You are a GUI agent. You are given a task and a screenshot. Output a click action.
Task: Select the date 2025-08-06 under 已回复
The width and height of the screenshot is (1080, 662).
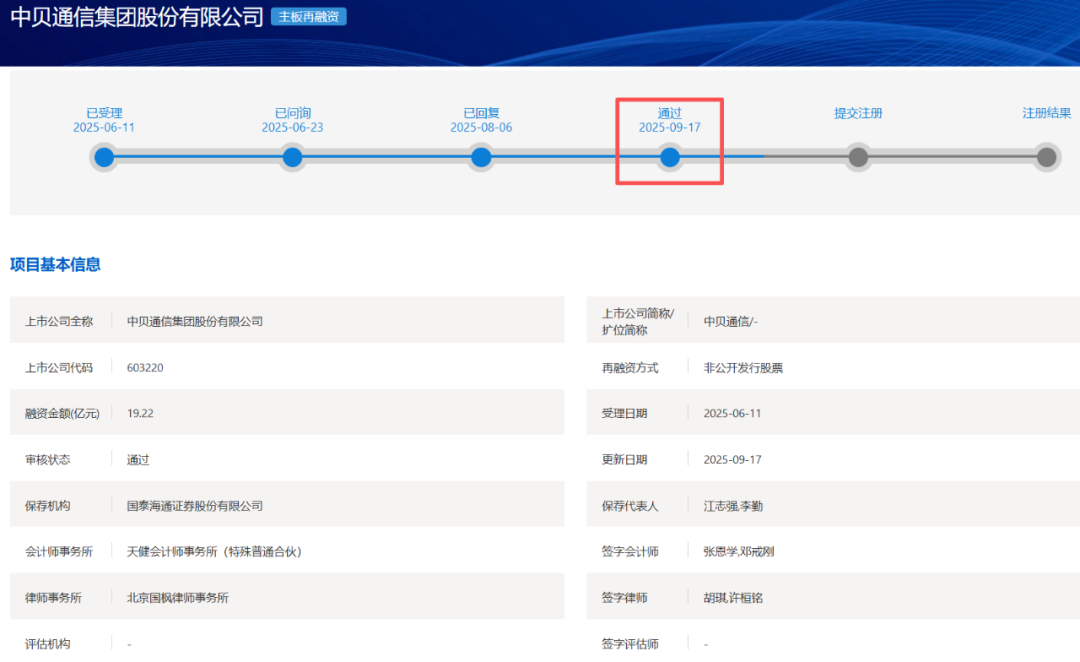point(481,127)
